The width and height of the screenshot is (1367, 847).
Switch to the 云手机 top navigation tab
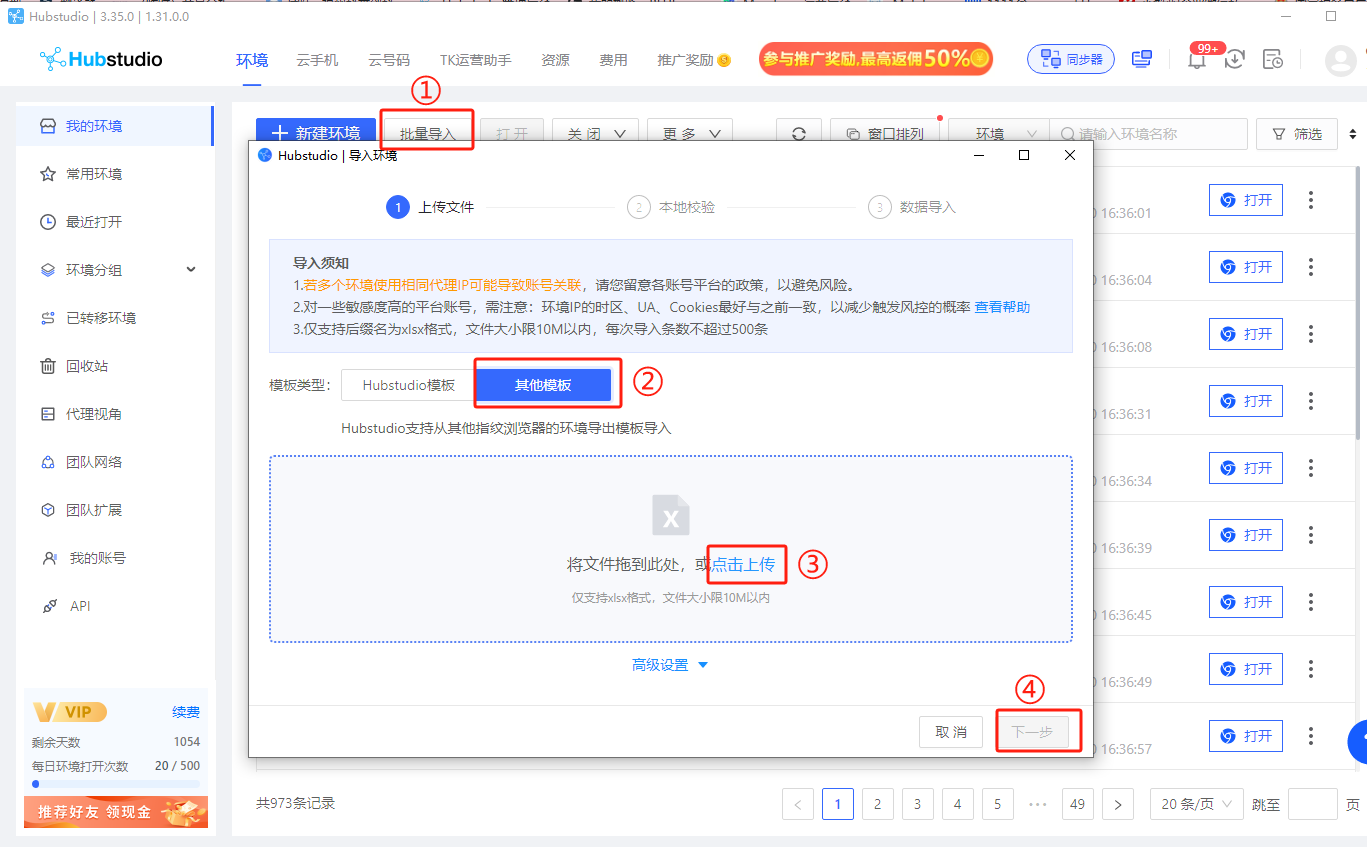coord(317,60)
